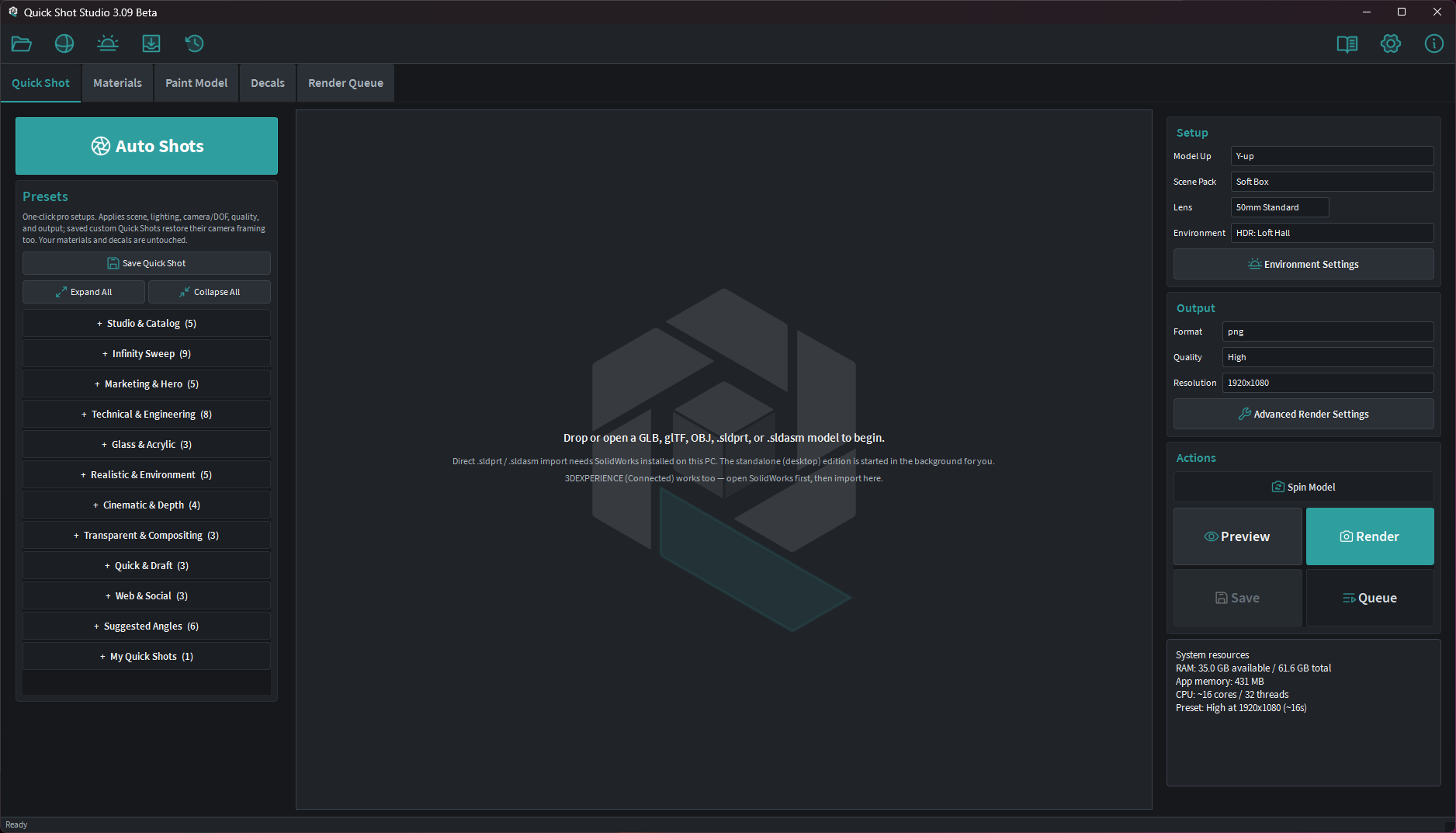1456x833 pixels.
Task: Open the Quality dropdown
Action: tap(1328, 357)
